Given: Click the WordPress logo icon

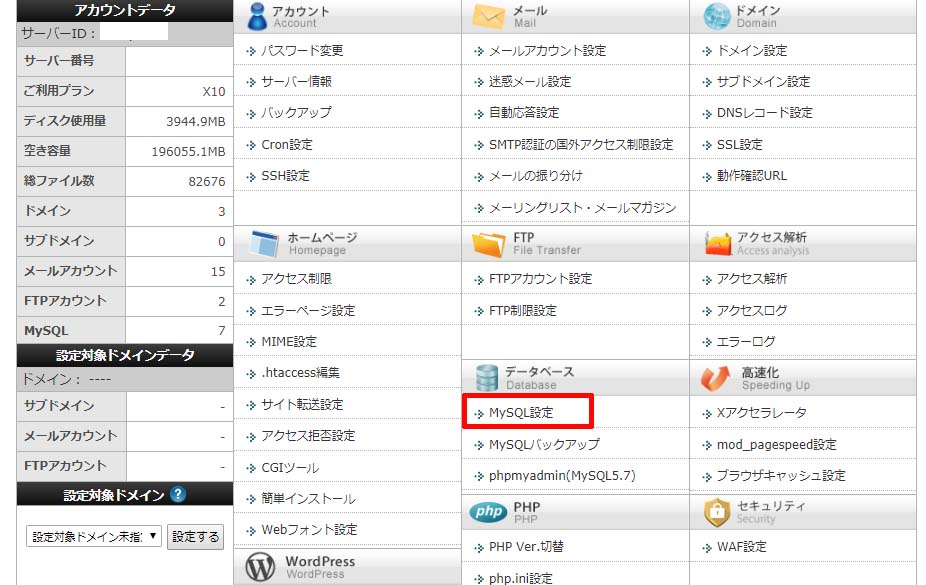Looking at the screenshot, I should (260, 567).
